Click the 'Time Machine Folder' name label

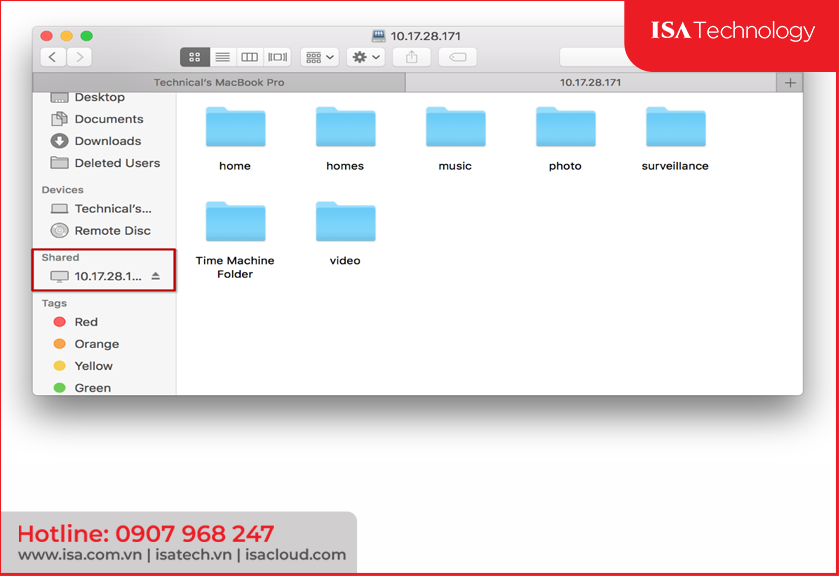tap(235, 267)
